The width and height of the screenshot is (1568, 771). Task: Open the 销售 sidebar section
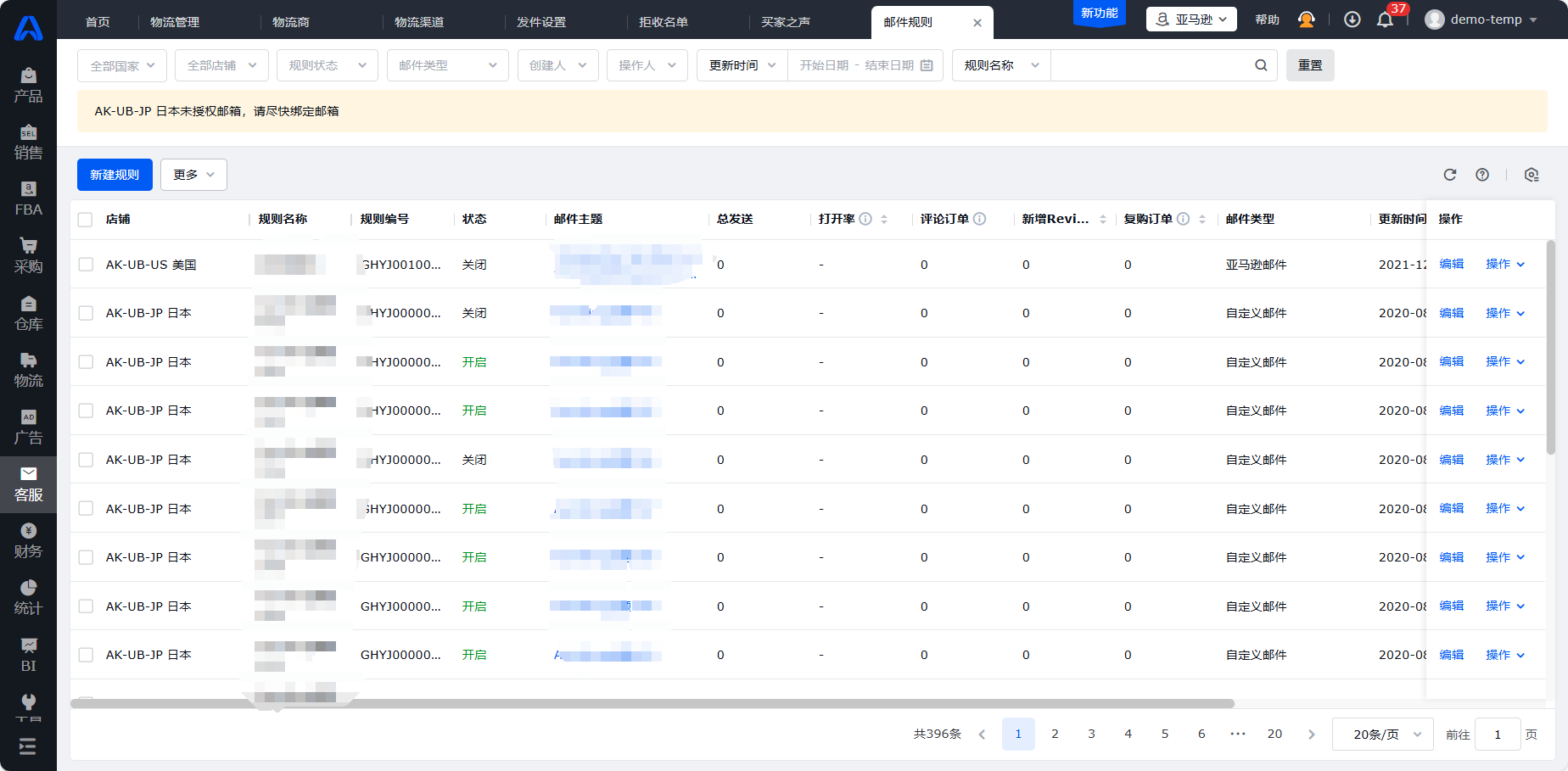click(28, 142)
